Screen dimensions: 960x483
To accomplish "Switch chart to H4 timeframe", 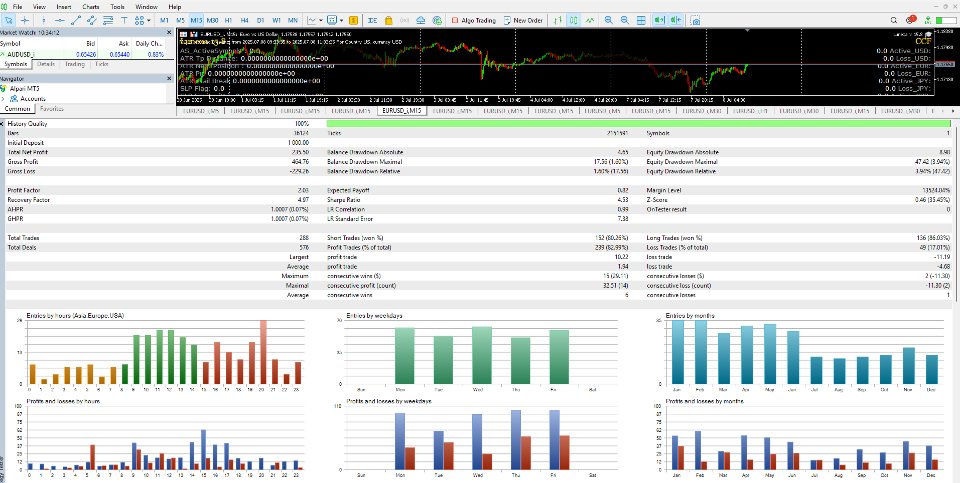I will coord(245,20).
